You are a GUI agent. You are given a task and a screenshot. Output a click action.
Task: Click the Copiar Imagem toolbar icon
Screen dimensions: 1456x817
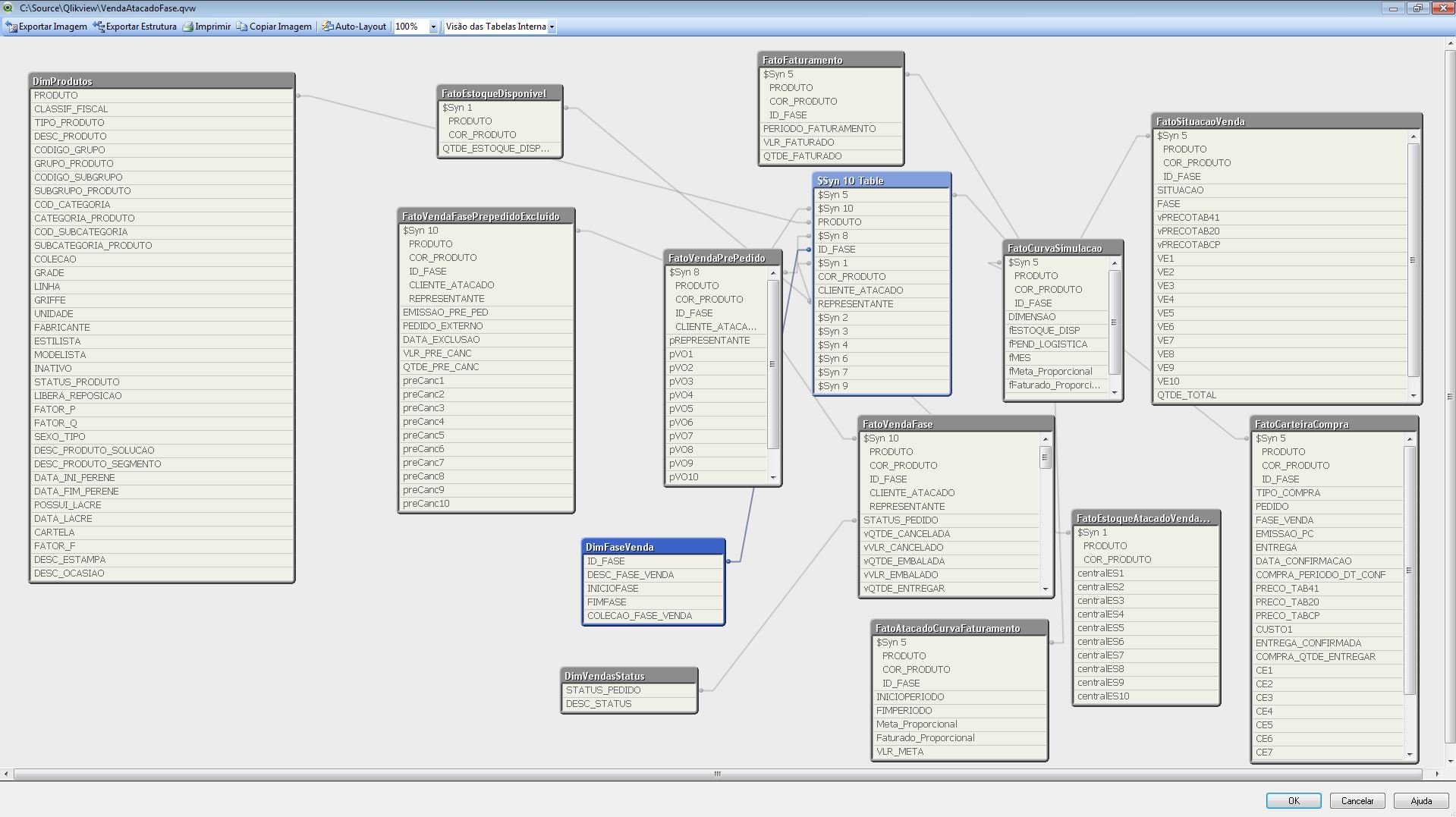point(242,27)
